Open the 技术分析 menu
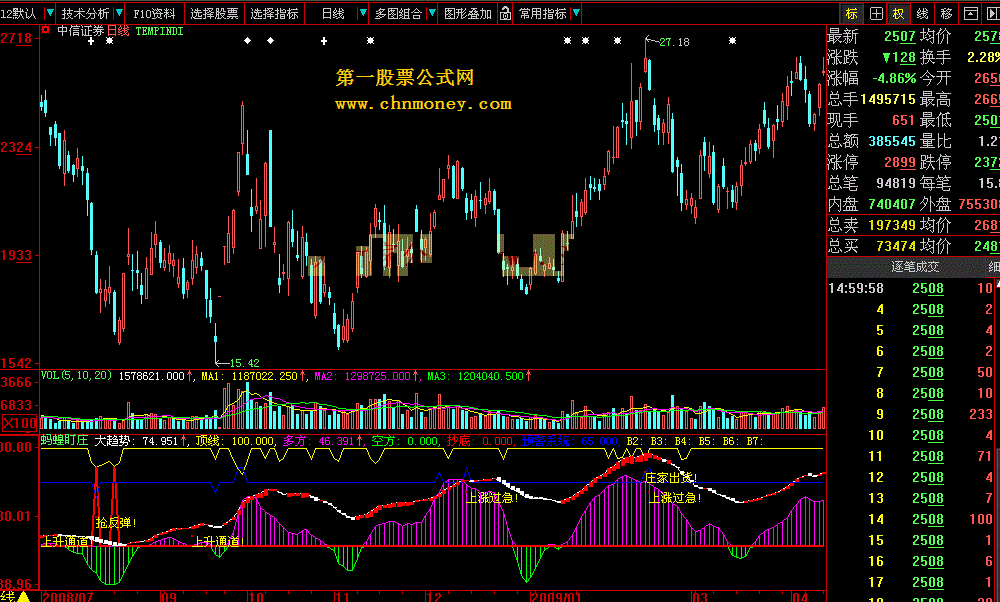This screenshot has width=1000, height=602. click(x=85, y=13)
